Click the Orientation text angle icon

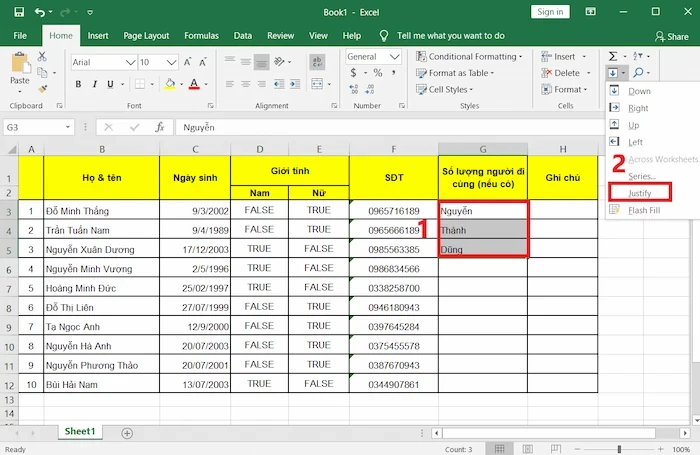[279, 61]
